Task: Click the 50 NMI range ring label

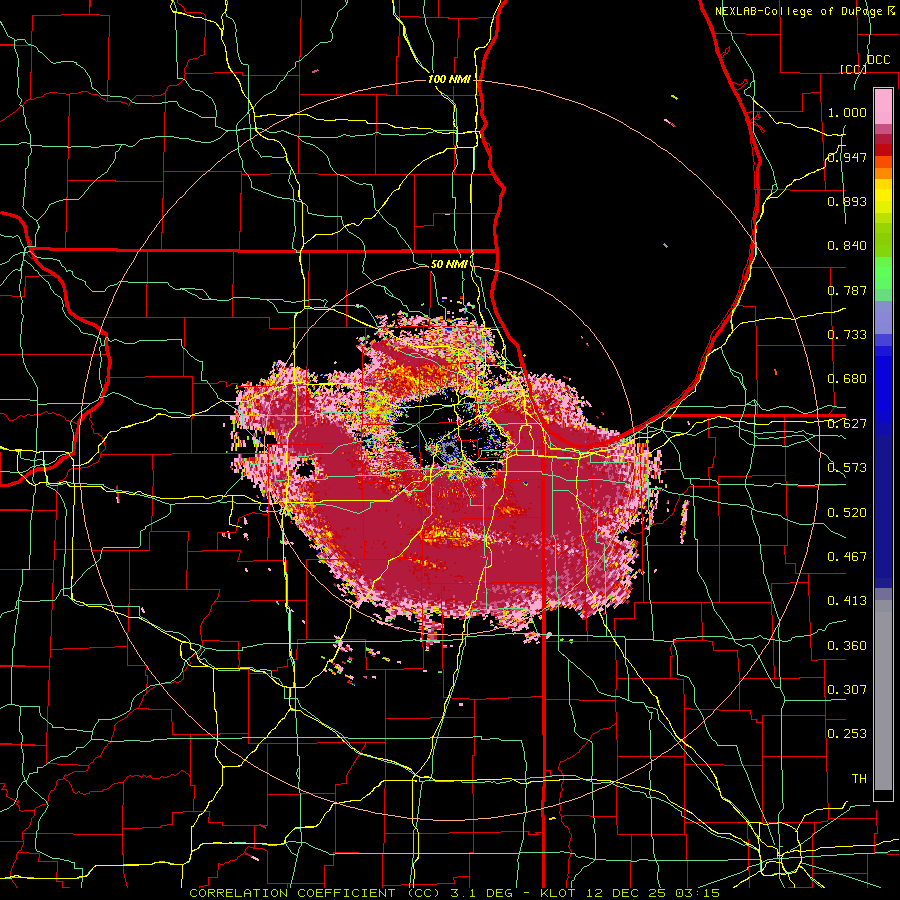Action: tap(449, 264)
